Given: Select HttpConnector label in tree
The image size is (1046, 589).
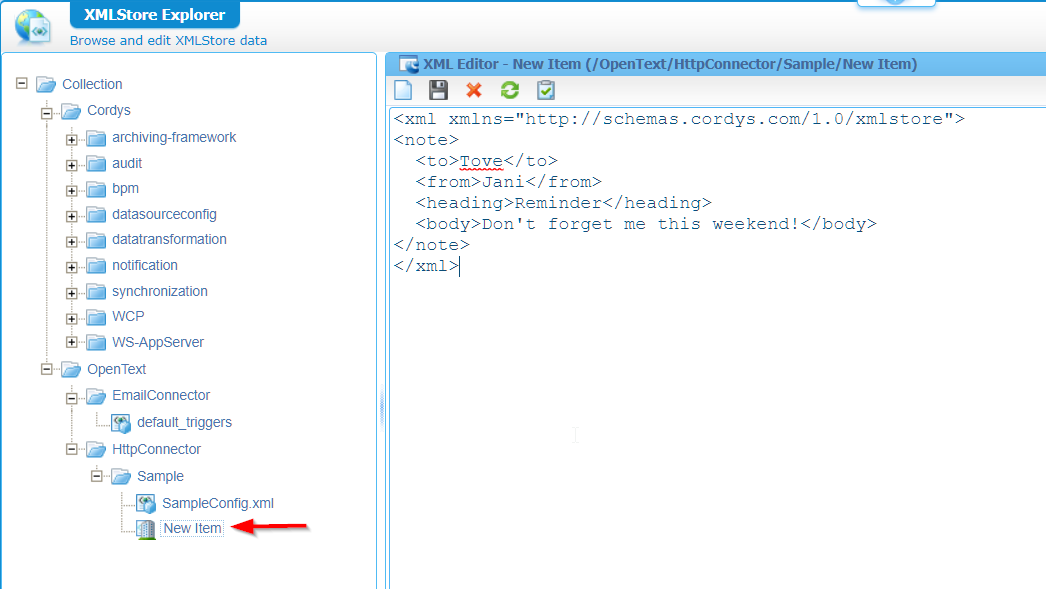Looking at the screenshot, I should click(156, 449).
